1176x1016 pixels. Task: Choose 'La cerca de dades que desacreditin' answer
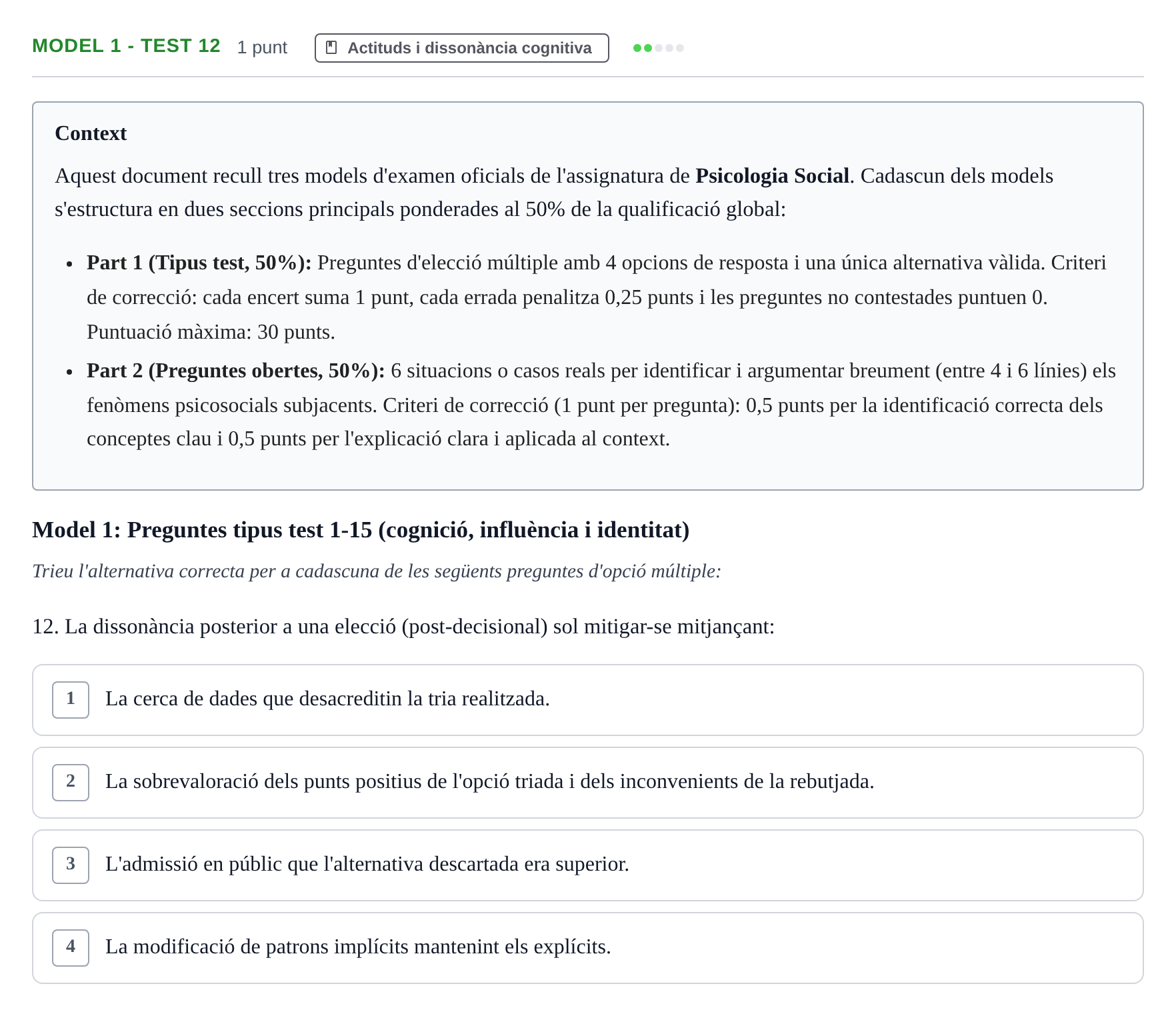click(588, 700)
